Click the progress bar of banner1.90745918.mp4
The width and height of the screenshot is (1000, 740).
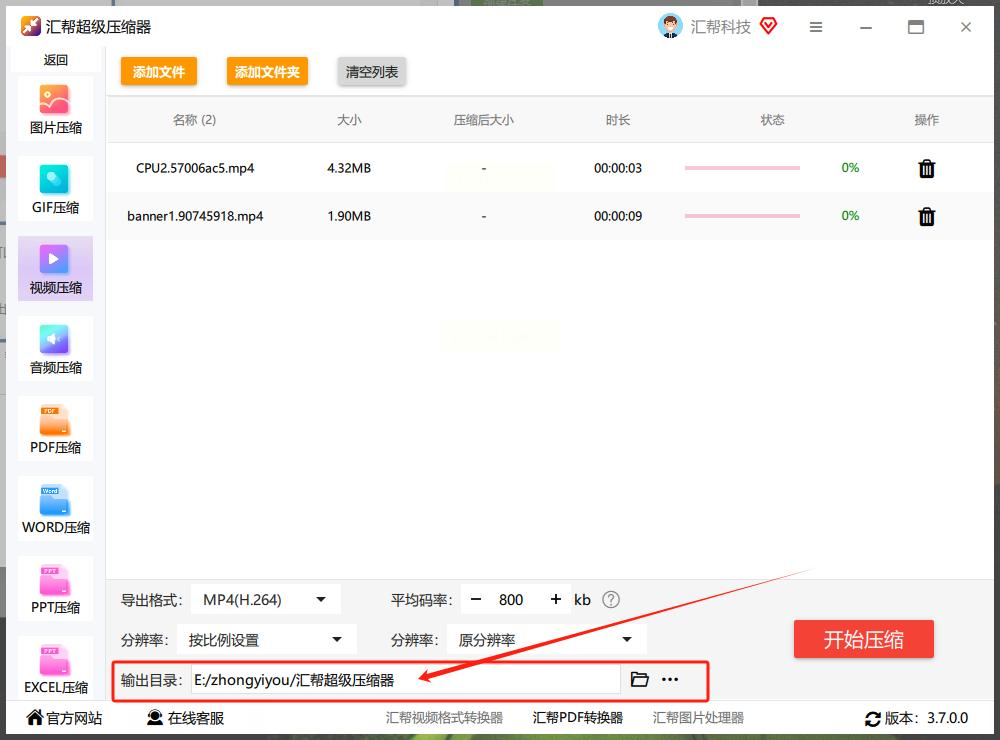[742, 216]
